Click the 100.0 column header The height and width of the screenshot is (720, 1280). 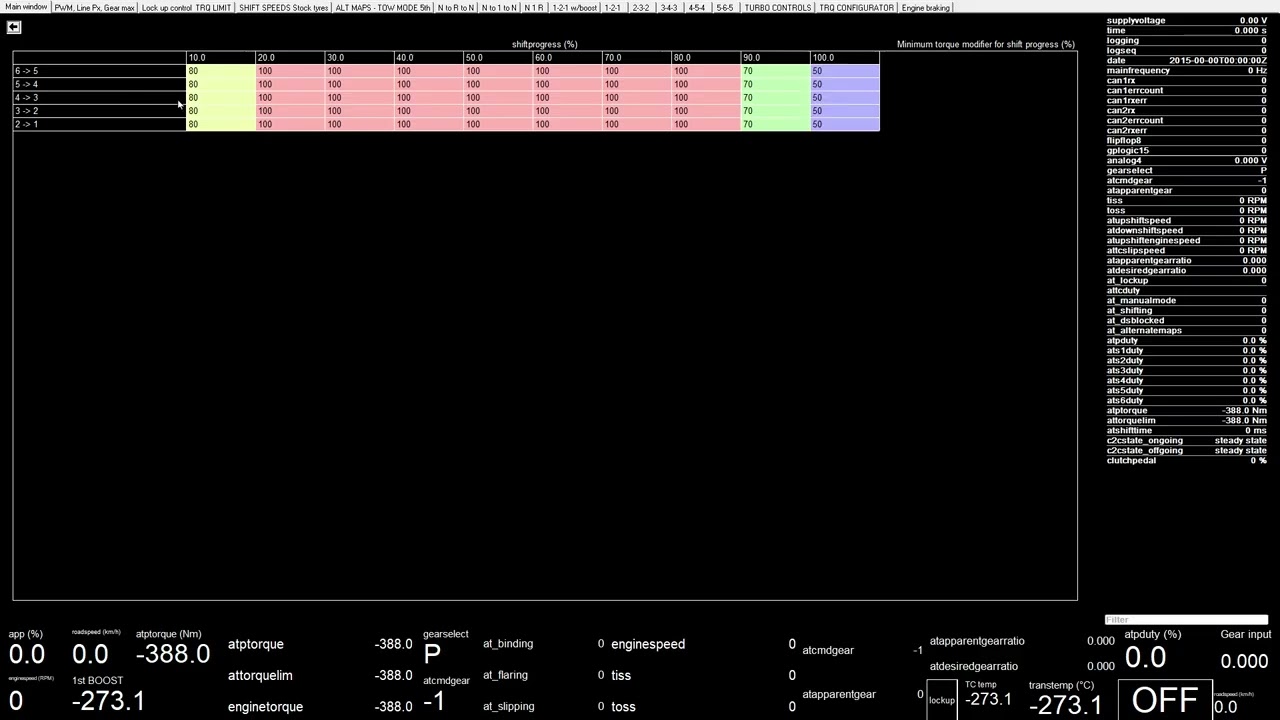coord(845,58)
